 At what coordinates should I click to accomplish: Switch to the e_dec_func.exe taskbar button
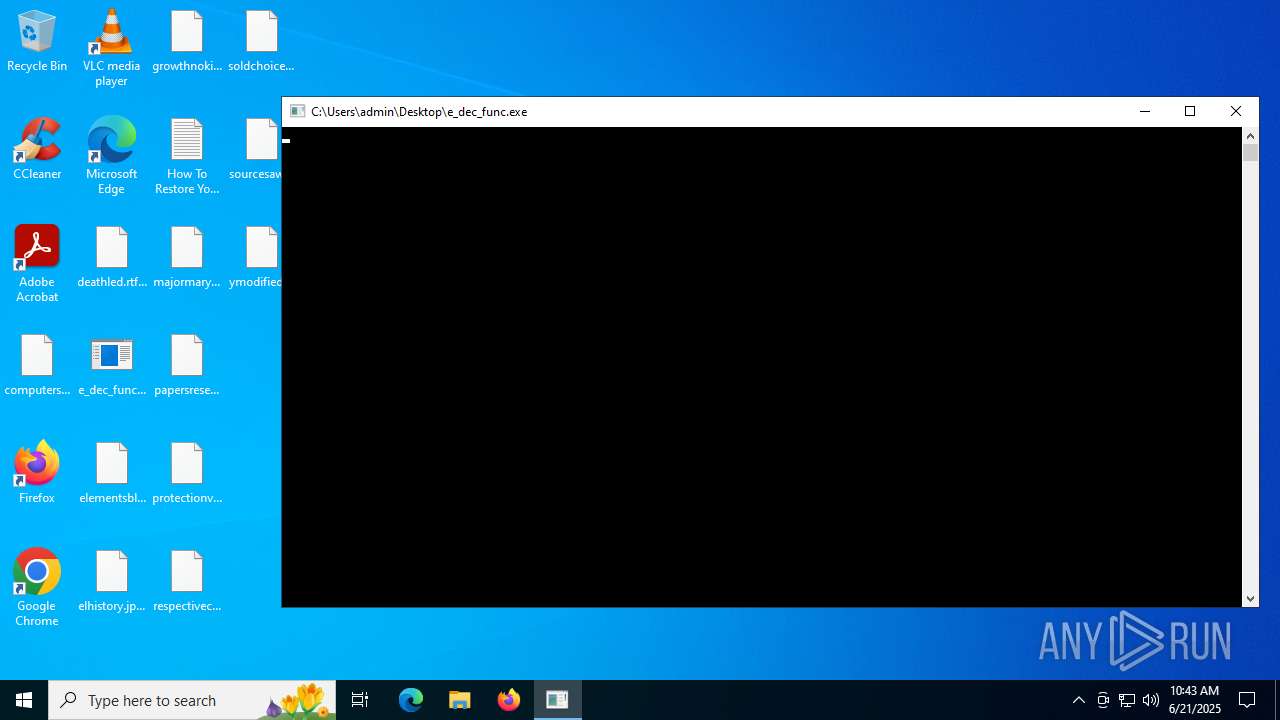(x=558, y=700)
